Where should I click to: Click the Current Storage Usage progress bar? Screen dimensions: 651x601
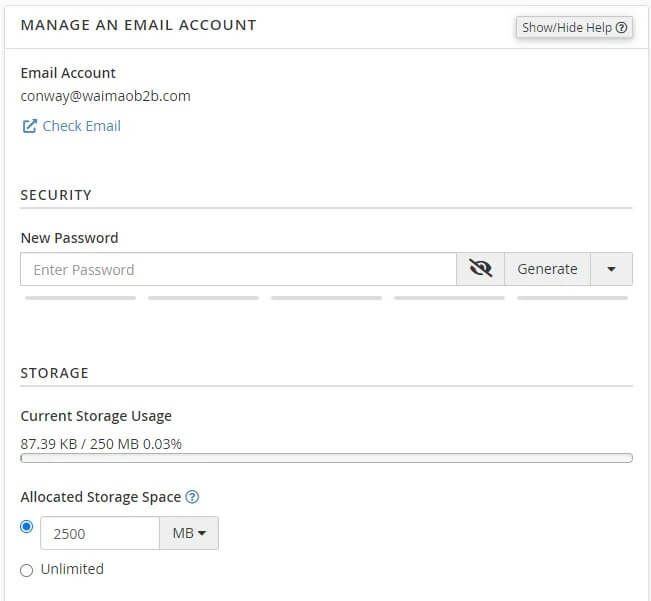tap(326, 458)
